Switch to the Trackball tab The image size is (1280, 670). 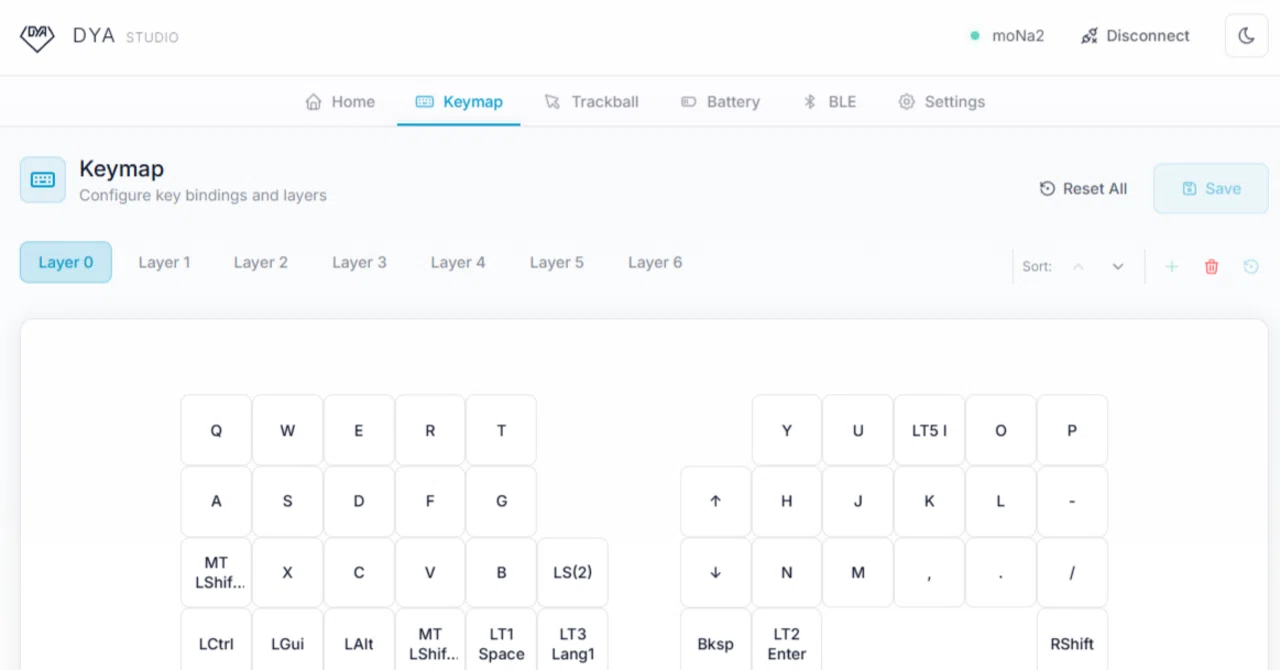(x=591, y=101)
